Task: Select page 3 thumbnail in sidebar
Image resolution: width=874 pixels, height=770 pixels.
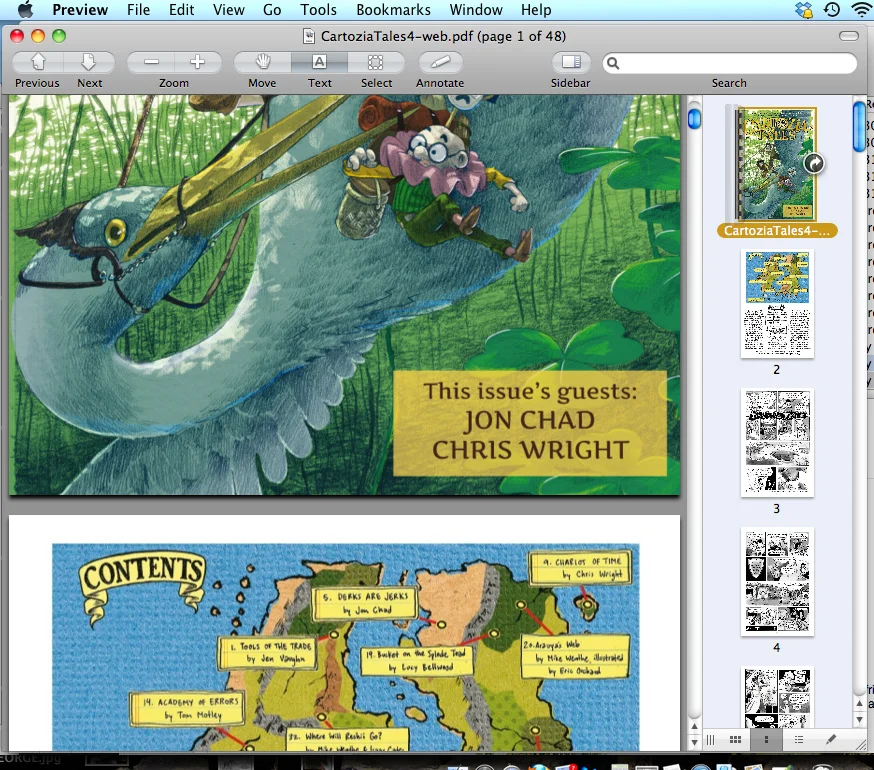Action: 777,443
